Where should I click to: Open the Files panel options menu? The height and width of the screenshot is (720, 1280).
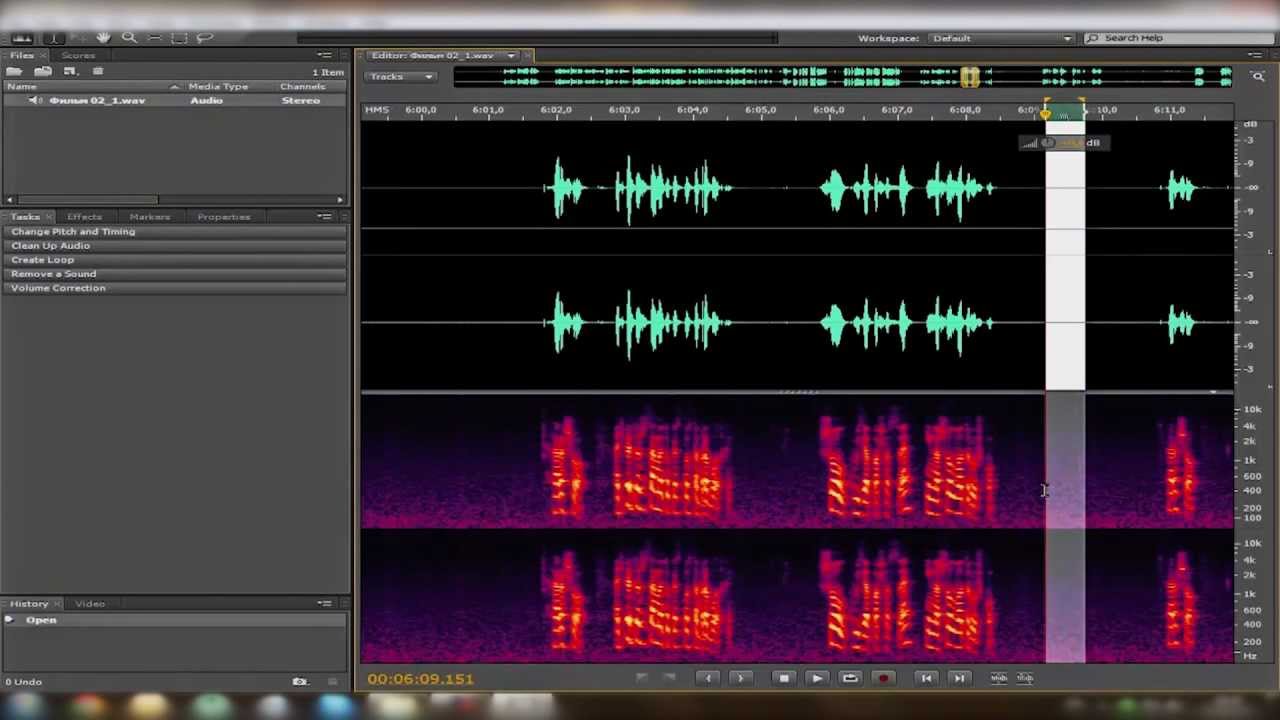click(325, 55)
